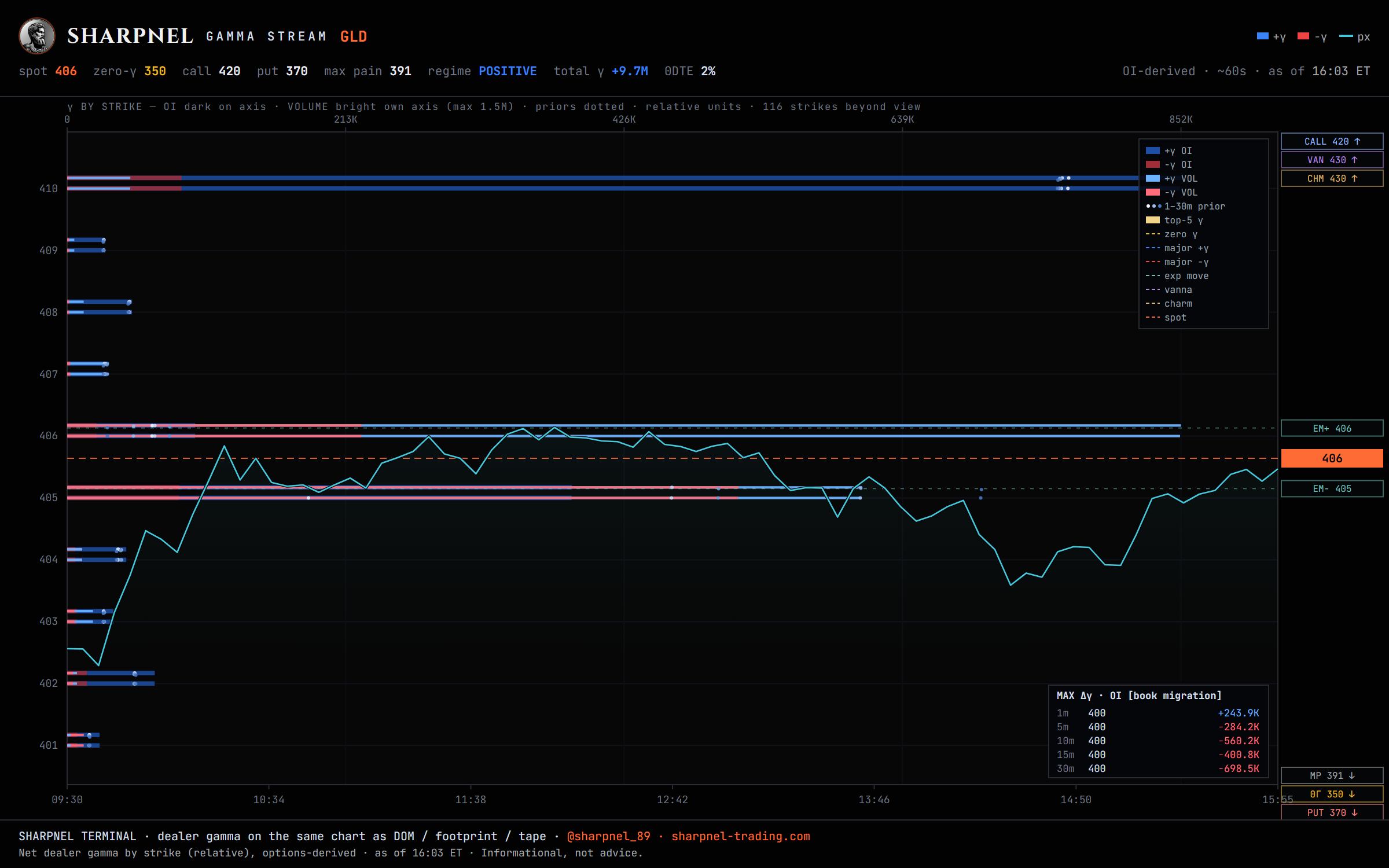1389x868 pixels.
Task: Click the header px cyan legend marker
Action: 1346,36
